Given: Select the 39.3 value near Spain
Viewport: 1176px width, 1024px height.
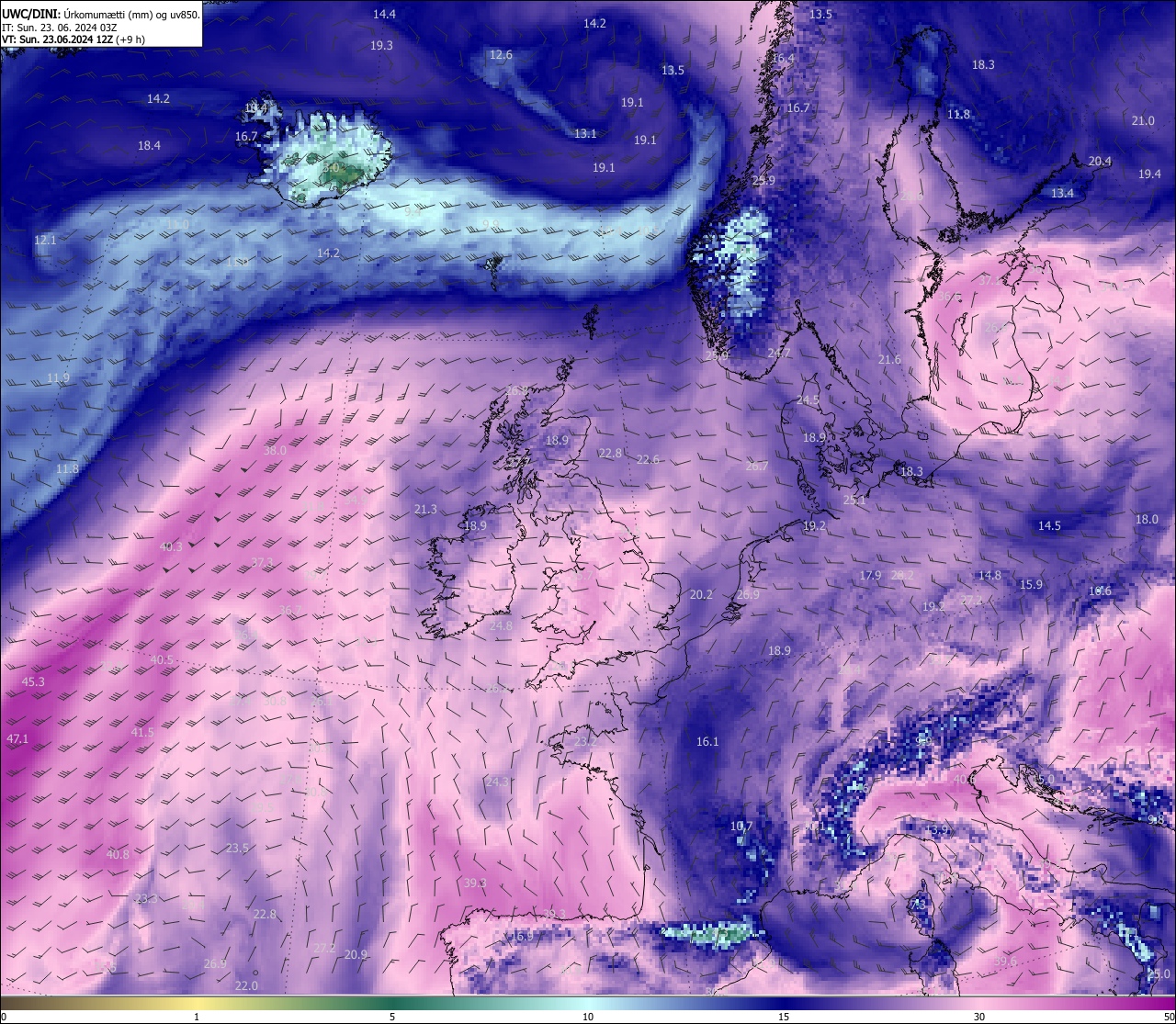Looking at the screenshot, I should click(475, 883).
